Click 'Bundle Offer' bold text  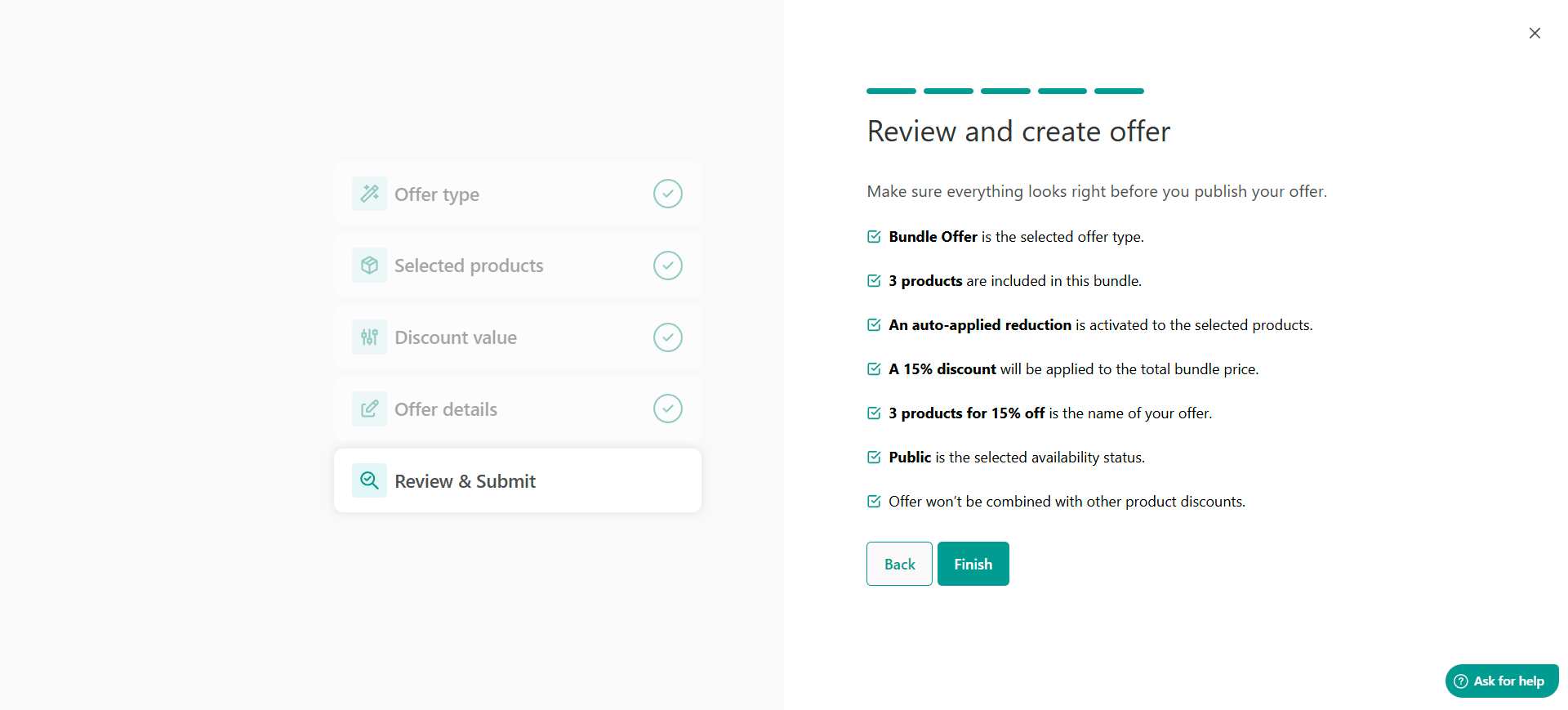(x=933, y=237)
